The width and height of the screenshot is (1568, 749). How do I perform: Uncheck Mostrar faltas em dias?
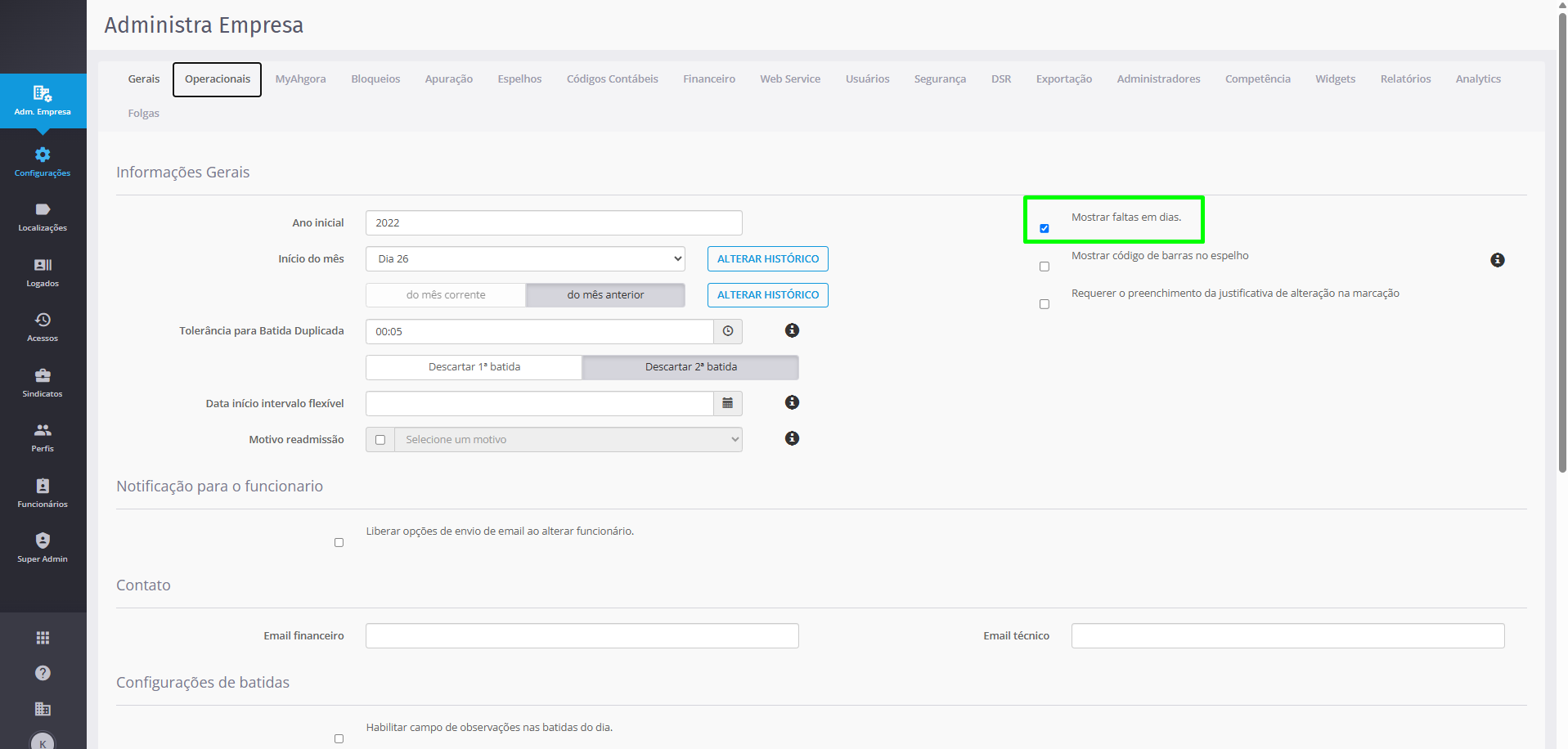point(1045,229)
